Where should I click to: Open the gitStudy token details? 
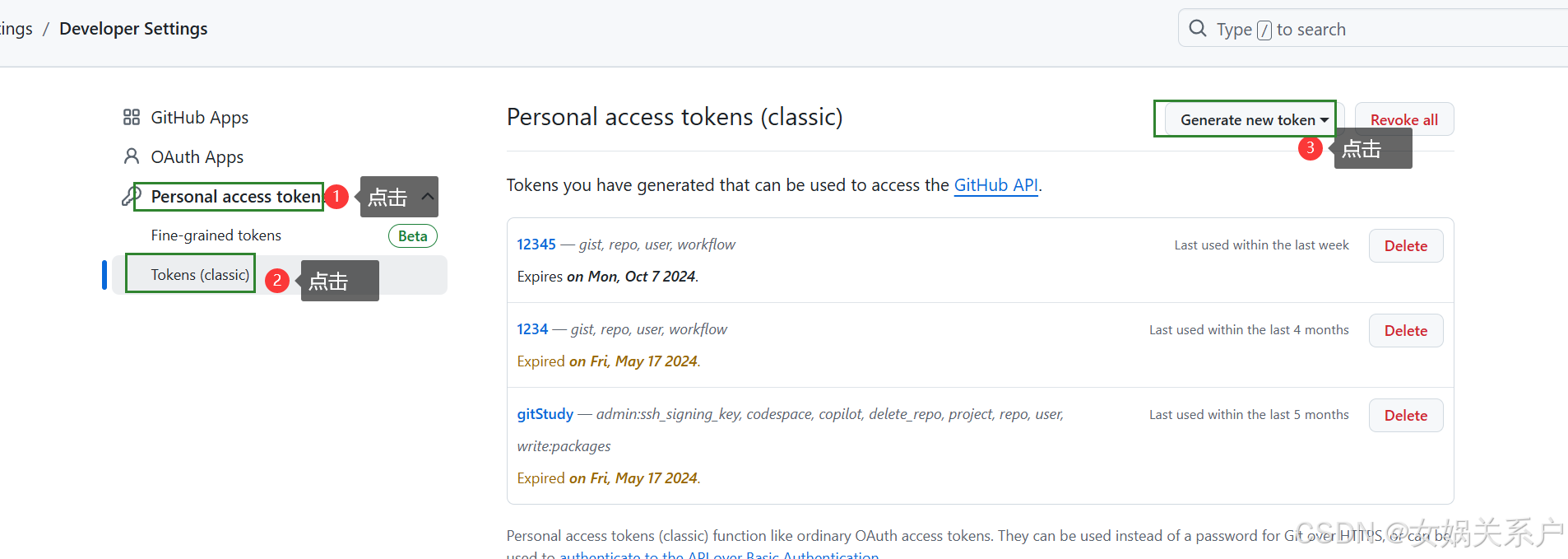point(545,413)
